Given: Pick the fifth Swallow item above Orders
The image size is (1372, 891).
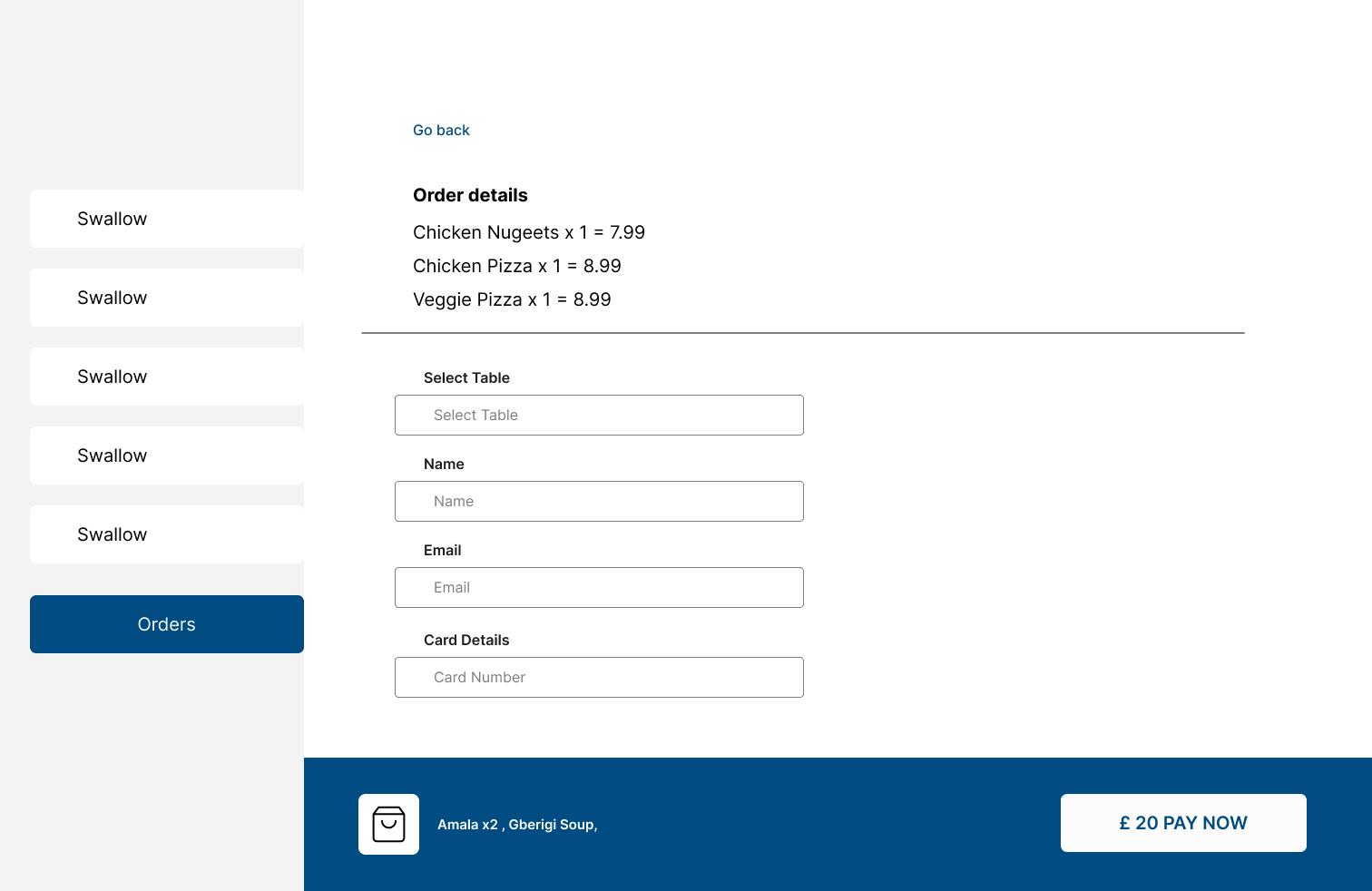Looking at the screenshot, I should click(x=167, y=534).
